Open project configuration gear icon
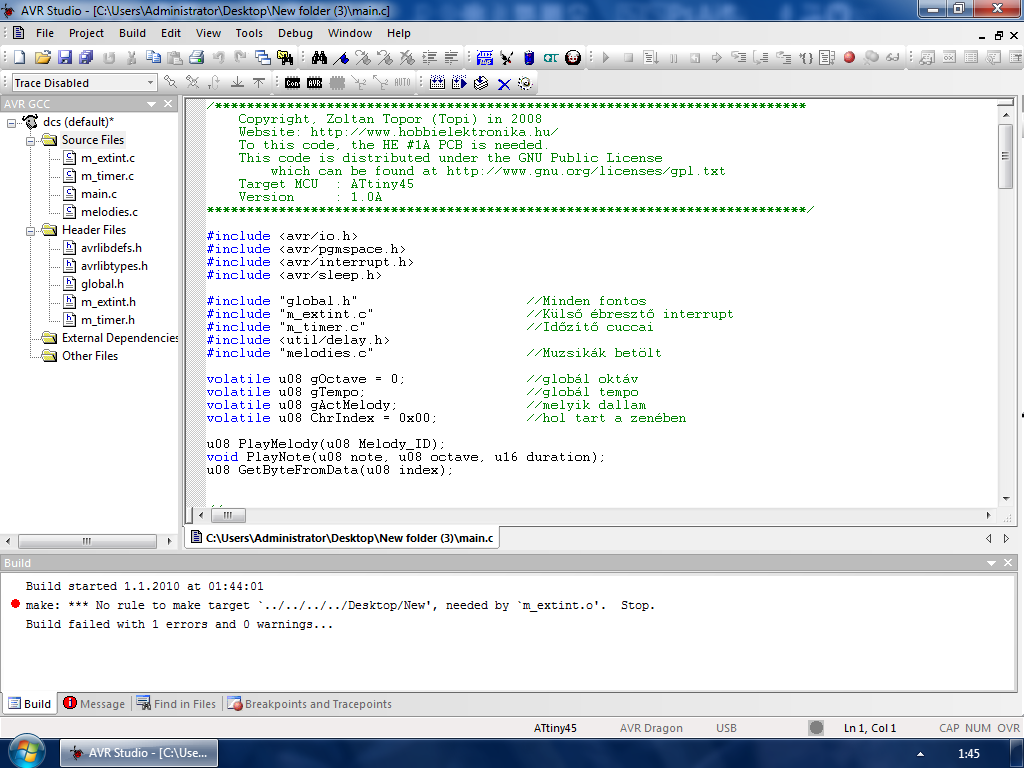The width and height of the screenshot is (1024, 768). 525,82
